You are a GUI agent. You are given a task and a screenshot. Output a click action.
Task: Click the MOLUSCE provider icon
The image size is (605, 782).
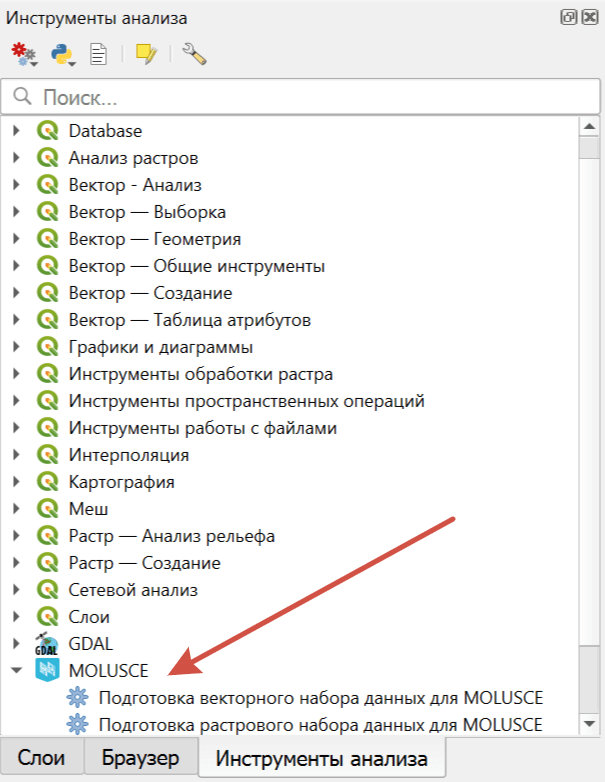tap(47, 670)
